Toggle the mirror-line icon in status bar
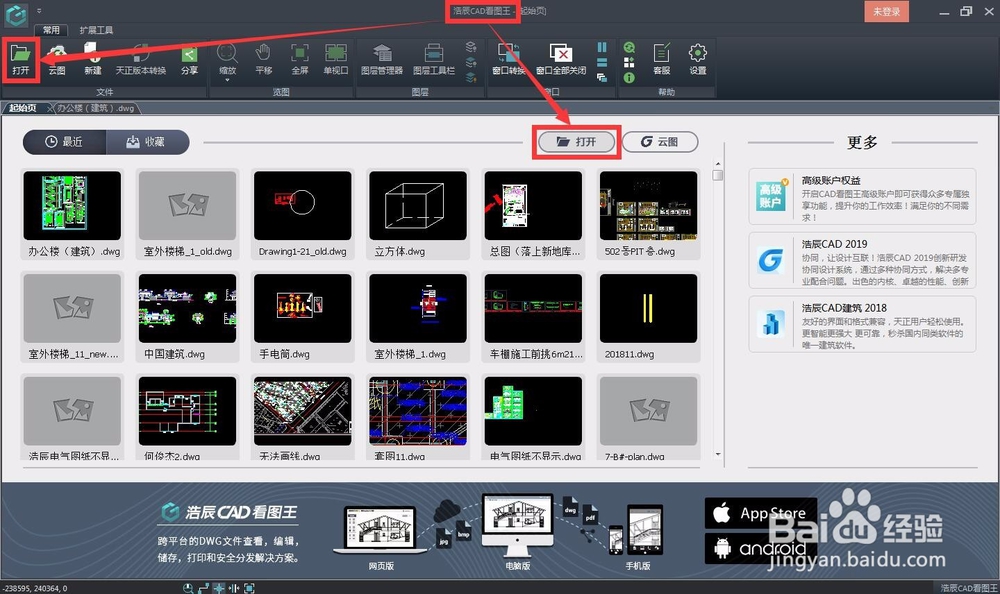 tap(233, 588)
